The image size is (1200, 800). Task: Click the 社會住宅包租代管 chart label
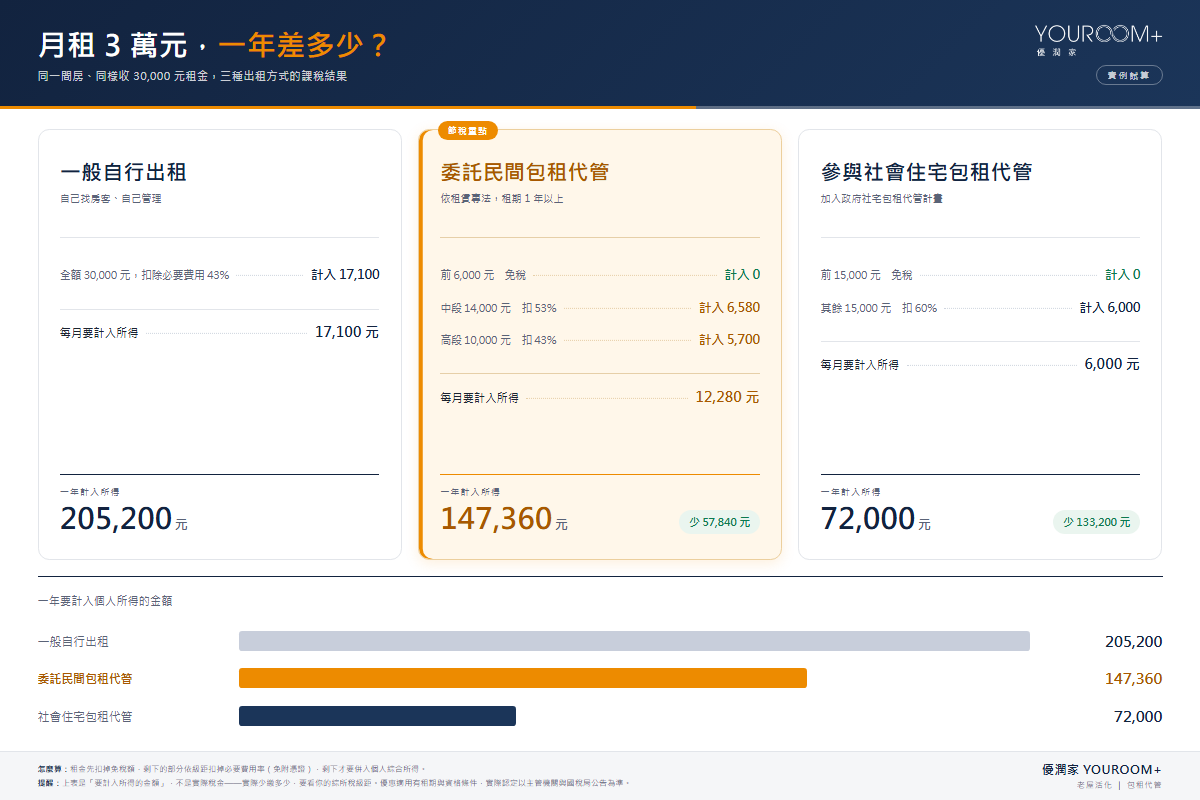(x=85, y=716)
